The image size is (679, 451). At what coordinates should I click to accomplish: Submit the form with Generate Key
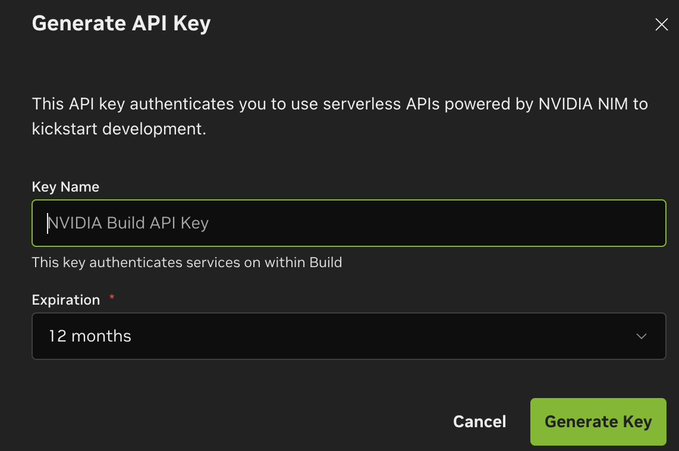[598, 422]
